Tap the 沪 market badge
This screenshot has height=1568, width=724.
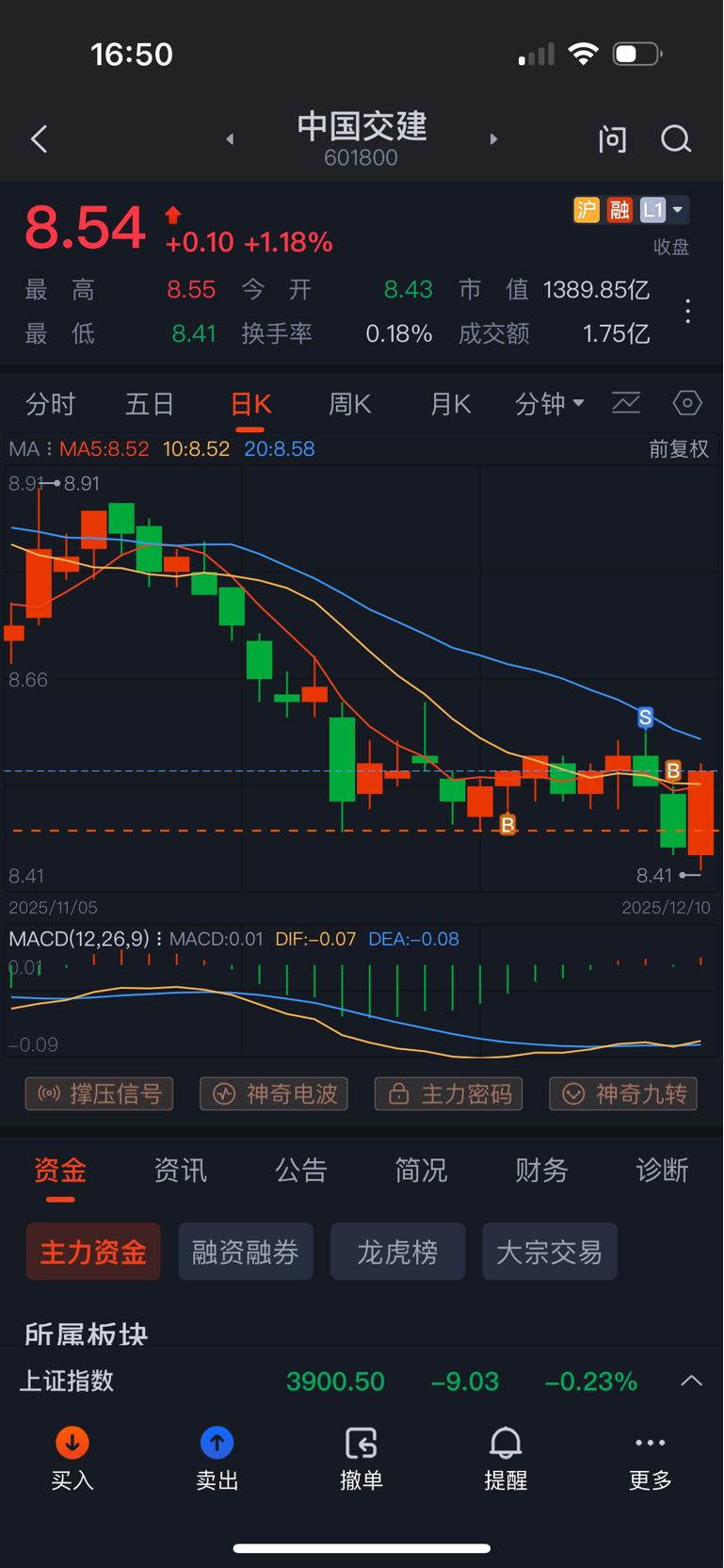tap(587, 209)
